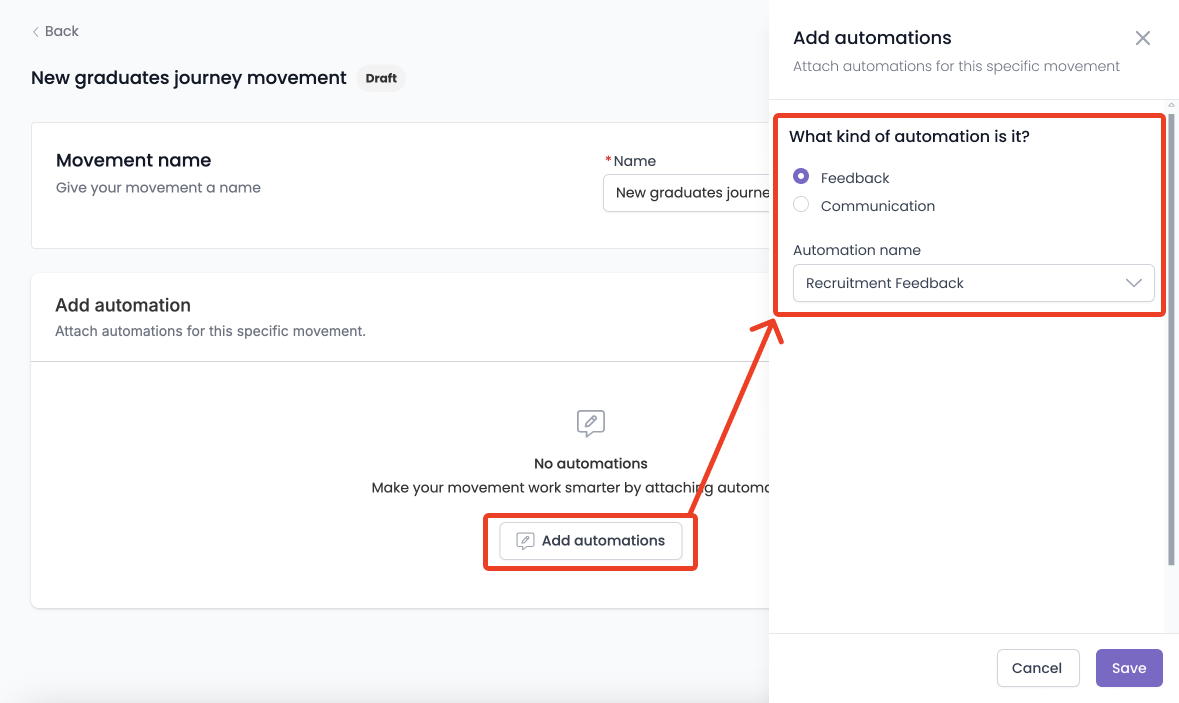Click the 'Automation name' field label
The image size is (1179, 703).
(x=856, y=250)
